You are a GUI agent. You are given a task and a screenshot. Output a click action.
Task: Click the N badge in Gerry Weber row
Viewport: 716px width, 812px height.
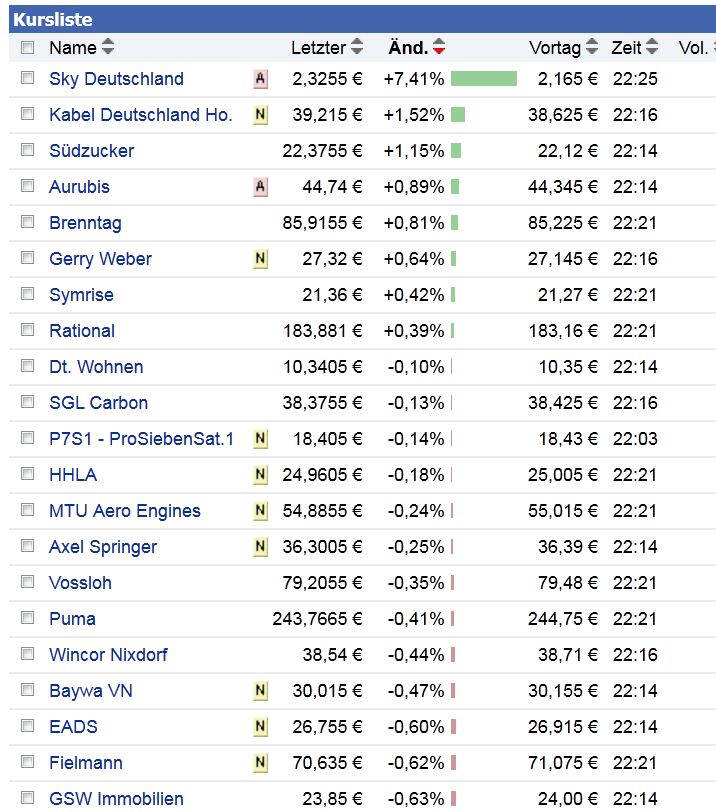coord(261,259)
